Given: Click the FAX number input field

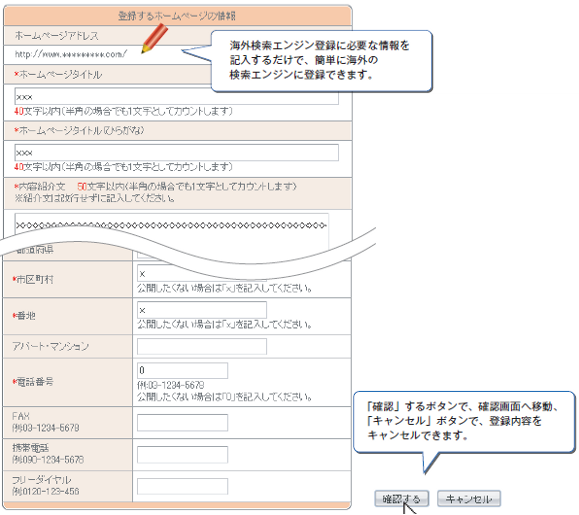Looking at the screenshot, I should point(182,422).
